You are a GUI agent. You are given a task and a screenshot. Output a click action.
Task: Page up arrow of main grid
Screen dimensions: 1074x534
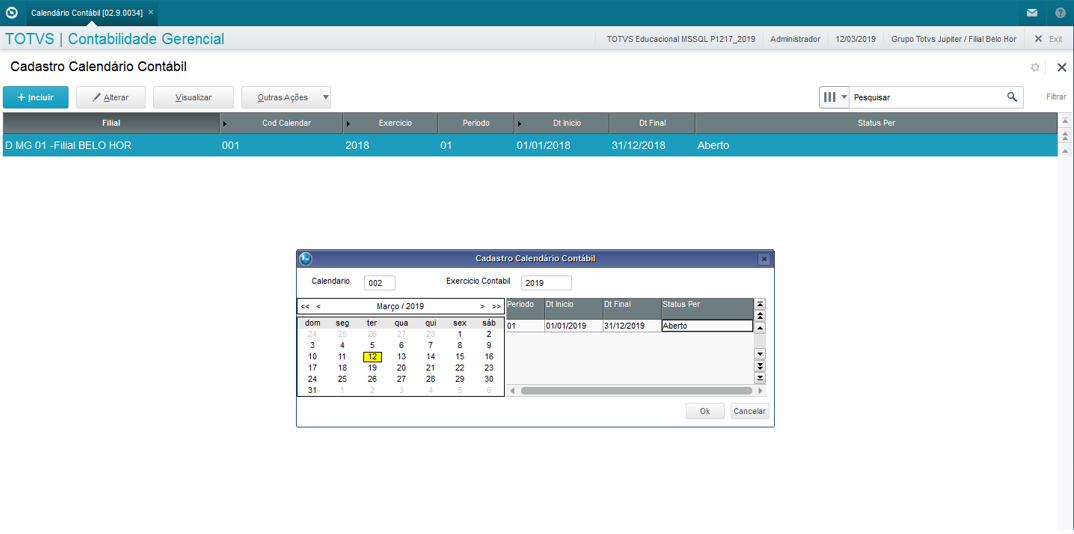pyautogui.click(x=1065, y=135)
